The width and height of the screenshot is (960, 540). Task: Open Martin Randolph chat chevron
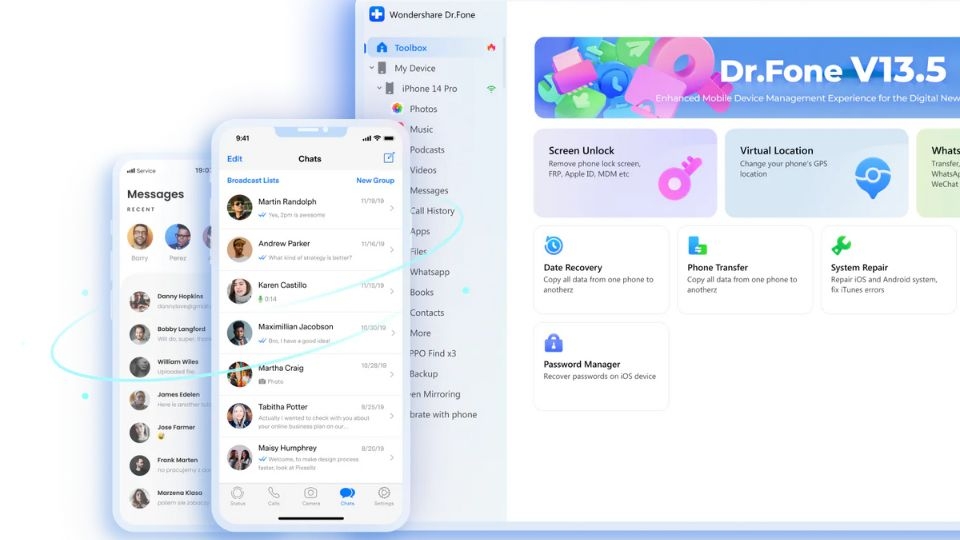(x=392, y=208)
